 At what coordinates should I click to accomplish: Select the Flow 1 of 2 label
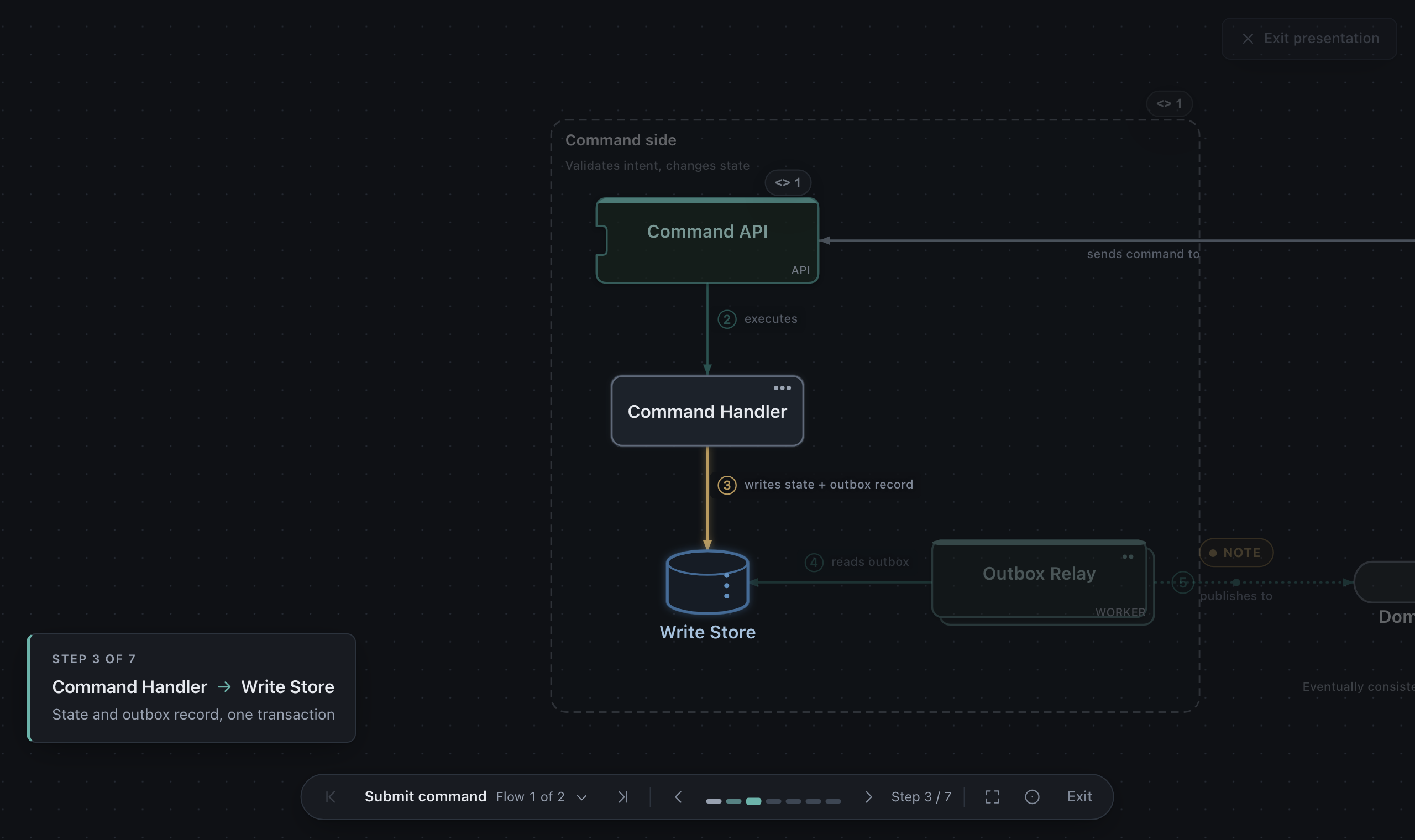(x=530, y=796)
